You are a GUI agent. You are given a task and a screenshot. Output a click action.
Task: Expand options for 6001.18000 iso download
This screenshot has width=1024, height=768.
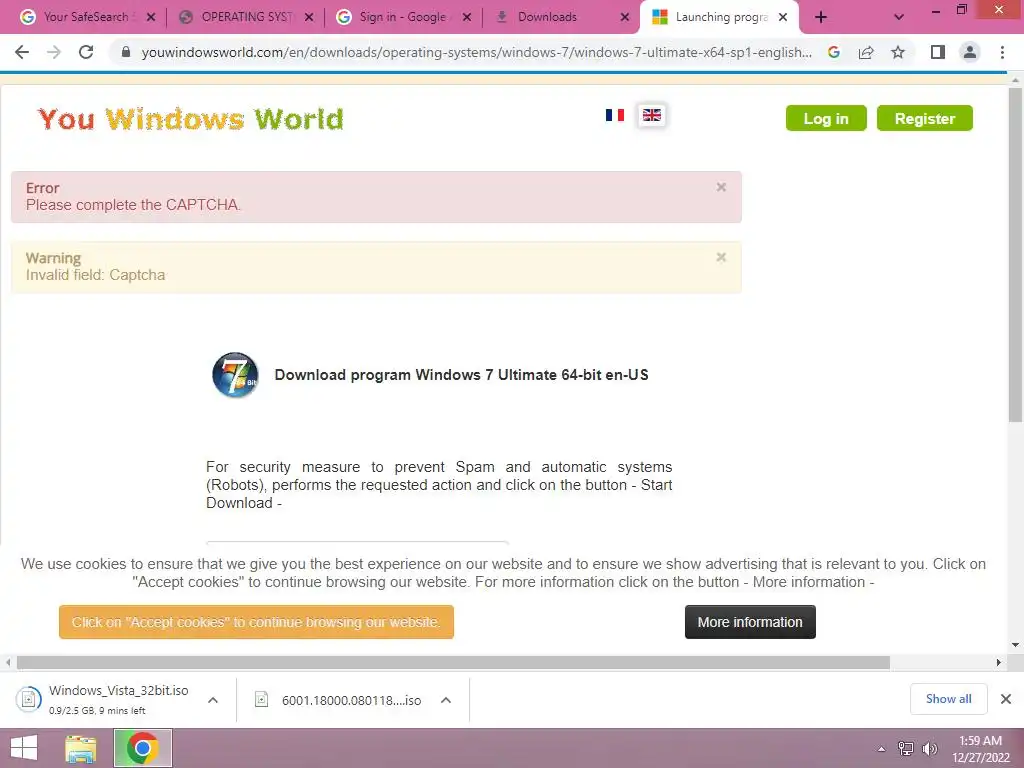click(x=445, y=700)
